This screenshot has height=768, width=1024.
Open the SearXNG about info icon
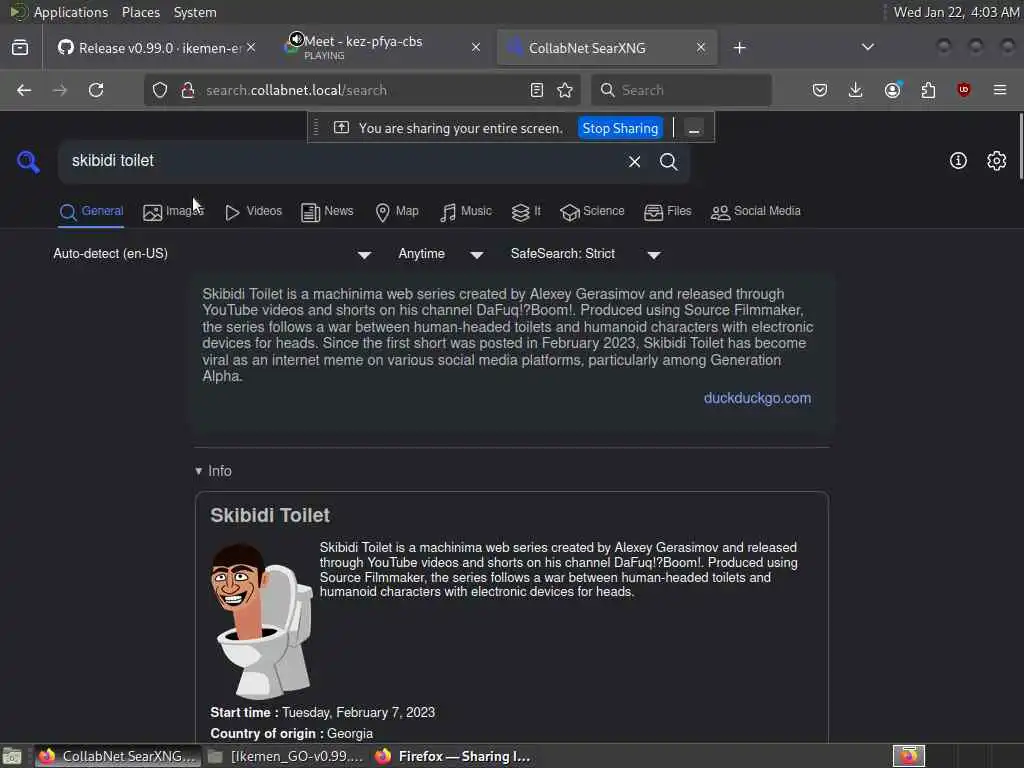[958, 161]
